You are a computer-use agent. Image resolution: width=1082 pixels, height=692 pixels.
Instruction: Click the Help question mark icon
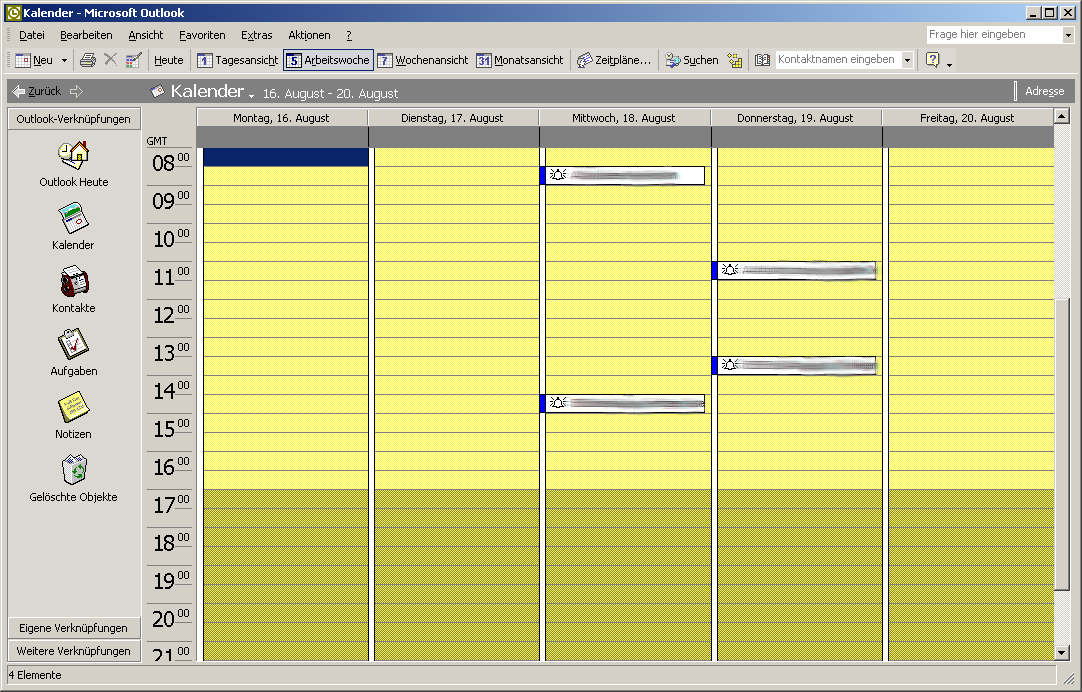click(932, 60)
